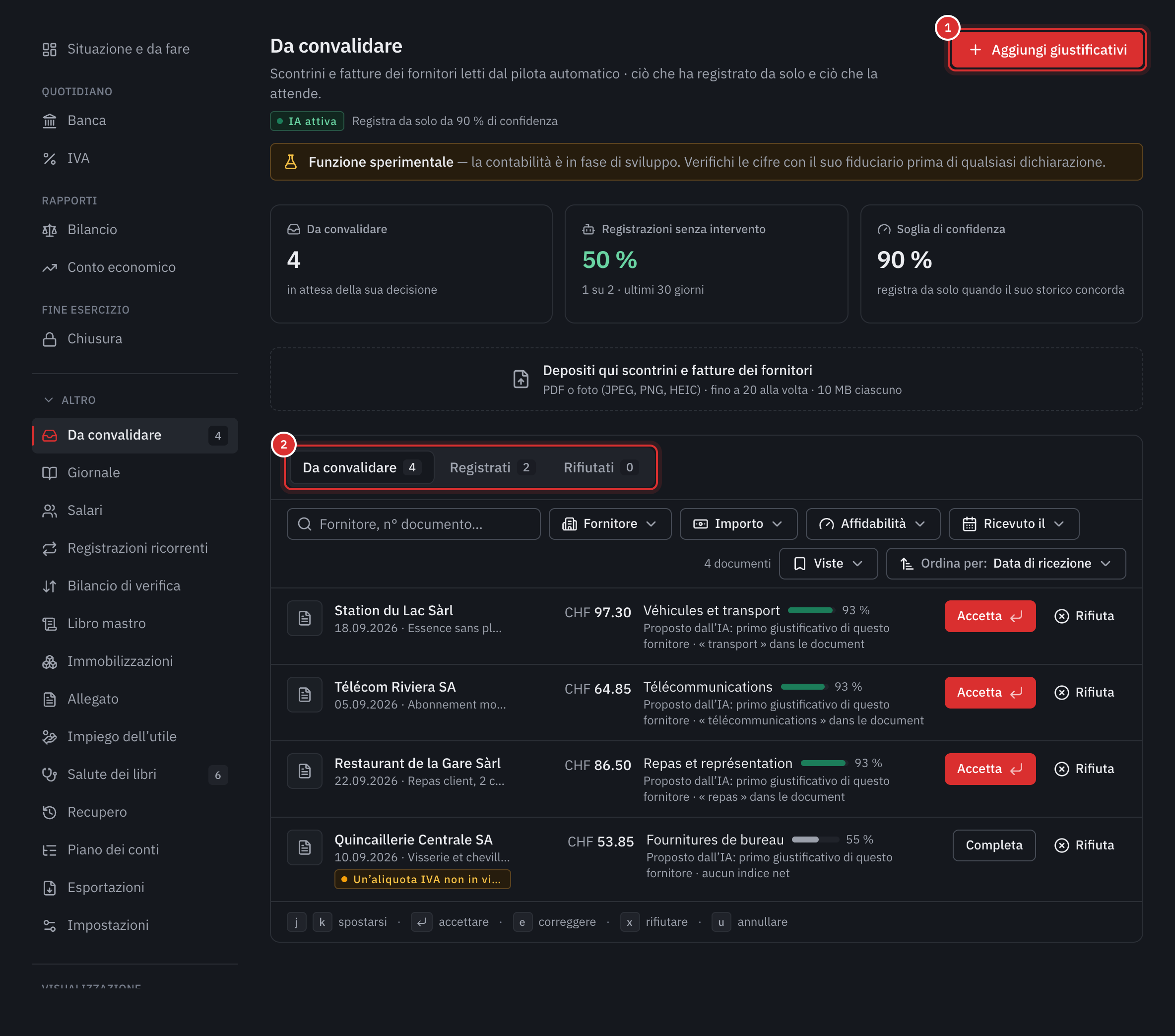Viewport: 1175px width, 1036px height.
Task: Open Registrazioni ricorrenti repeat icon
Action: point(50,548)
